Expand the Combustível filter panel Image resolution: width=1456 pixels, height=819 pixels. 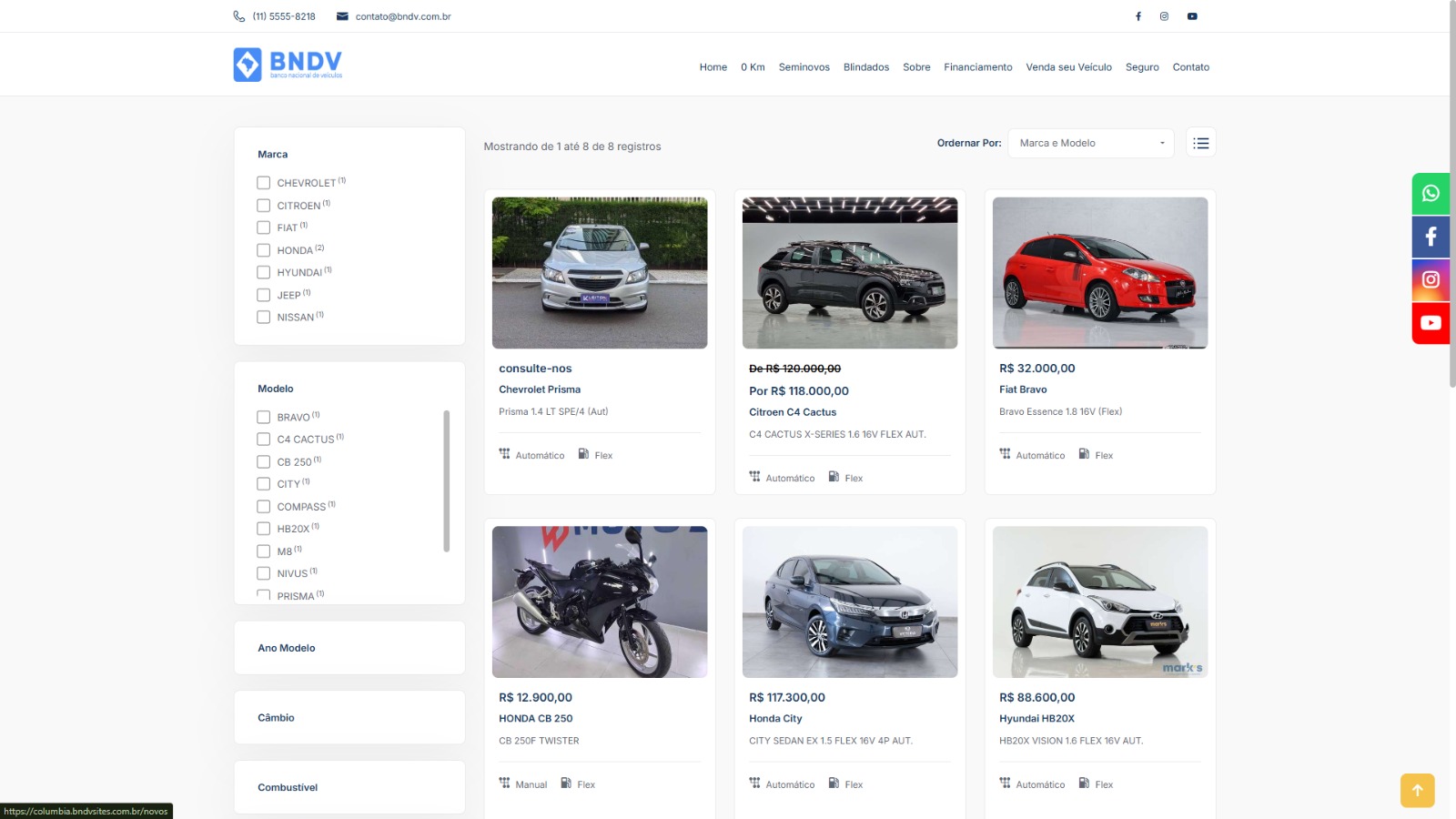click(x=349, y=787)
